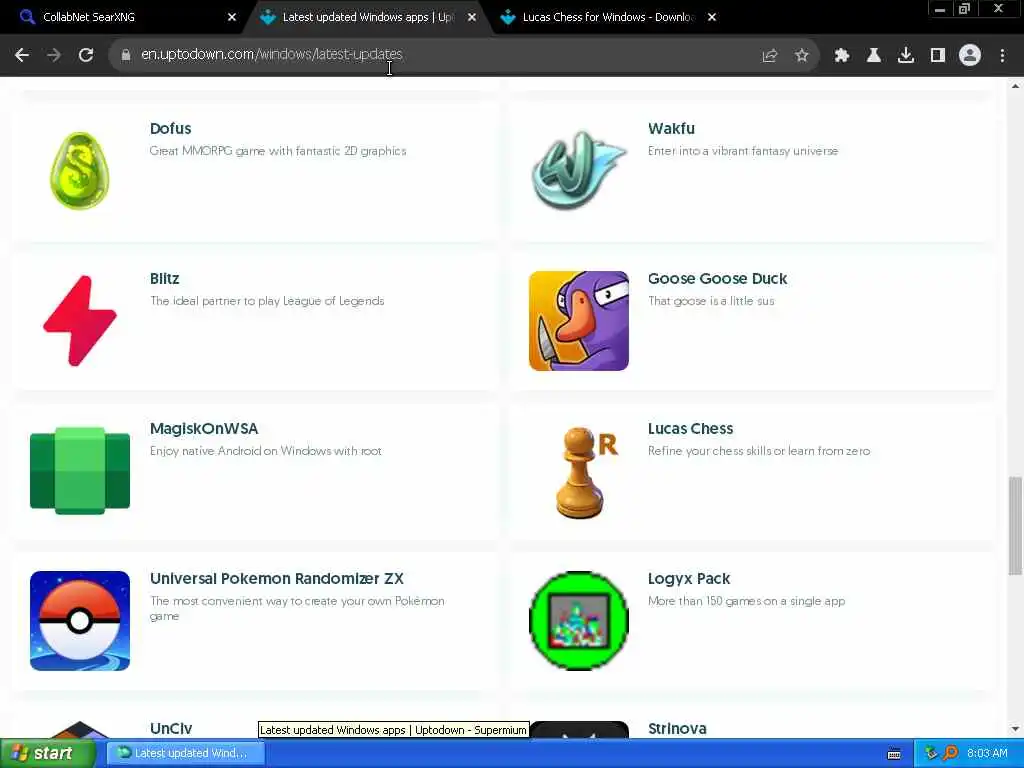The width and height of the screenshot is (1024, 768).
Task: Open the Lucas Chess title link
Action: 690,429
